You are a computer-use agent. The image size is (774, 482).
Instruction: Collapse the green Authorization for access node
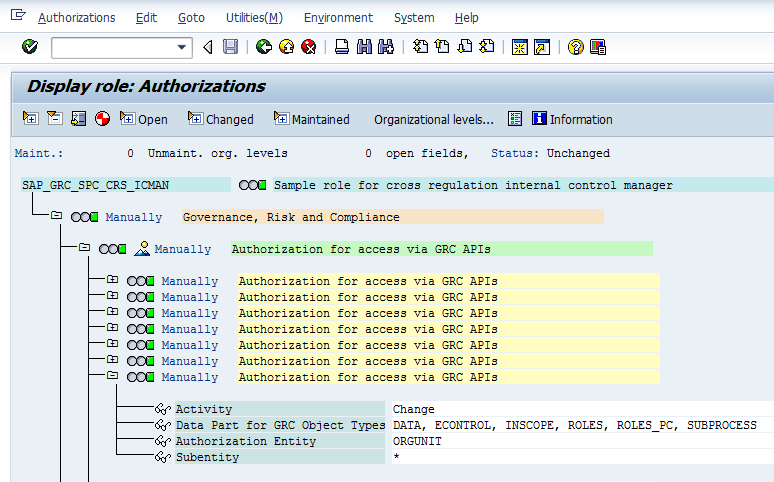84,247
